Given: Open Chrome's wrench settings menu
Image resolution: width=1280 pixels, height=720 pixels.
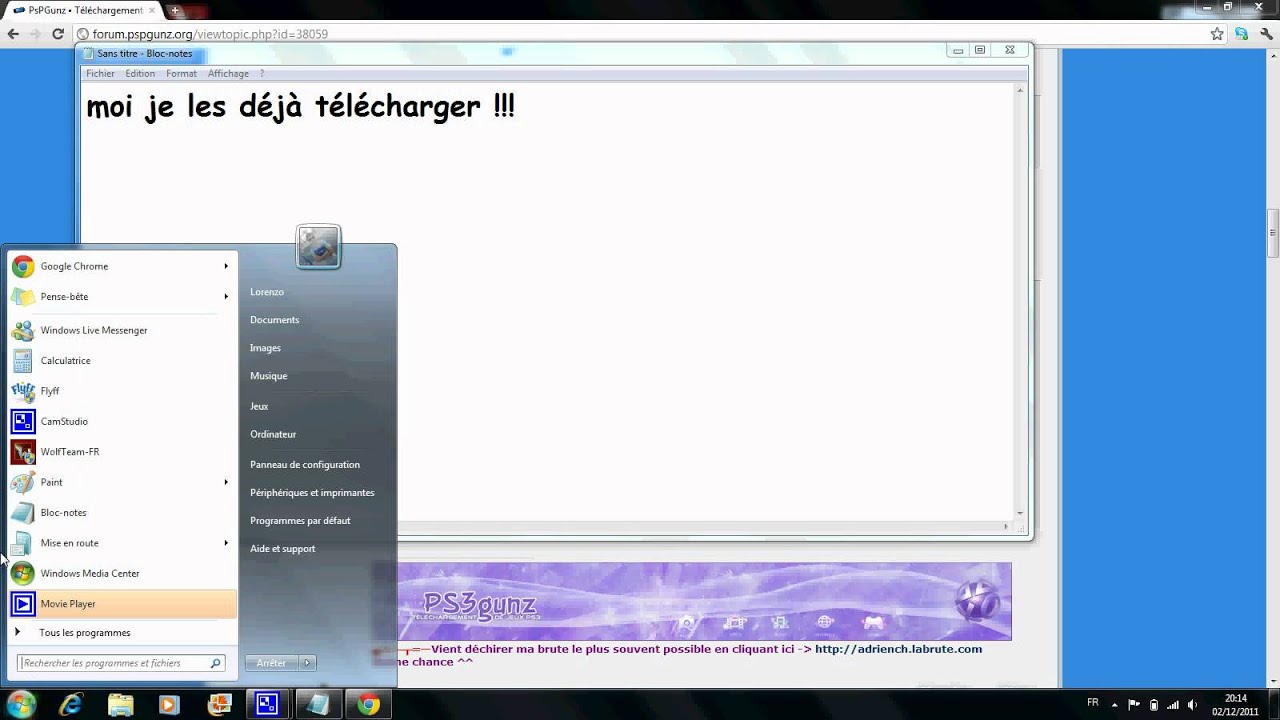Looking at the screenshot, I should [1265, 34].
